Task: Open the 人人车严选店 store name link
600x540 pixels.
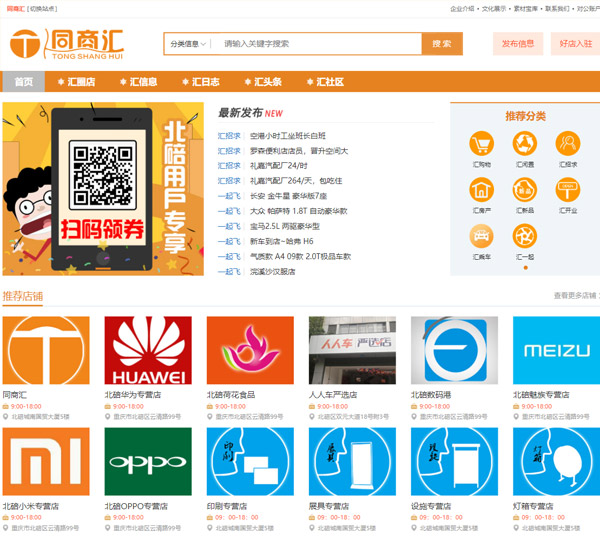Action: coord(333,395)
